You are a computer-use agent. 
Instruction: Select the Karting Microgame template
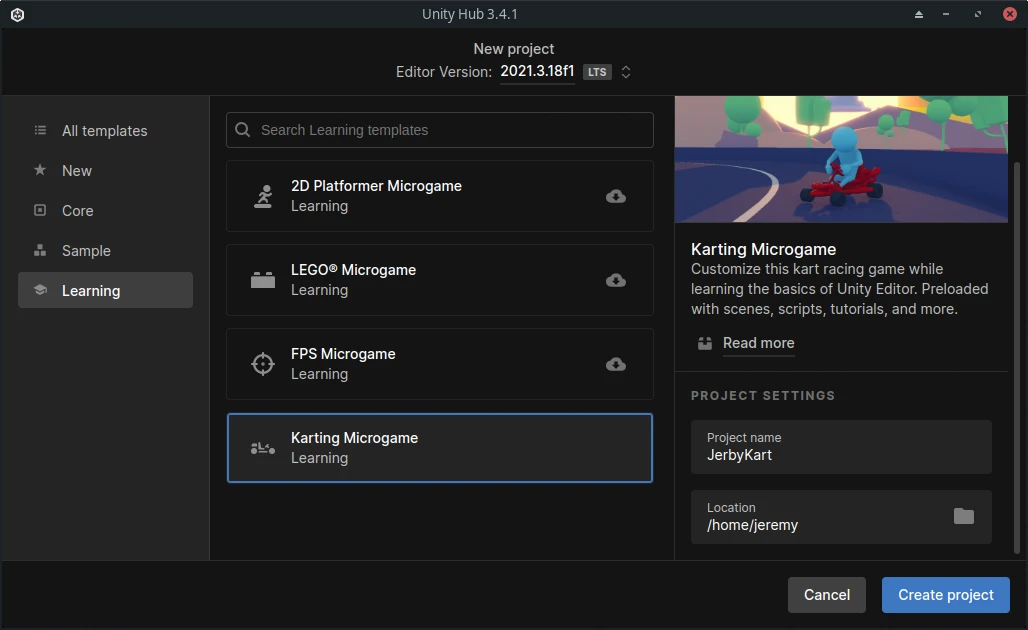click(x=440, y=448)
